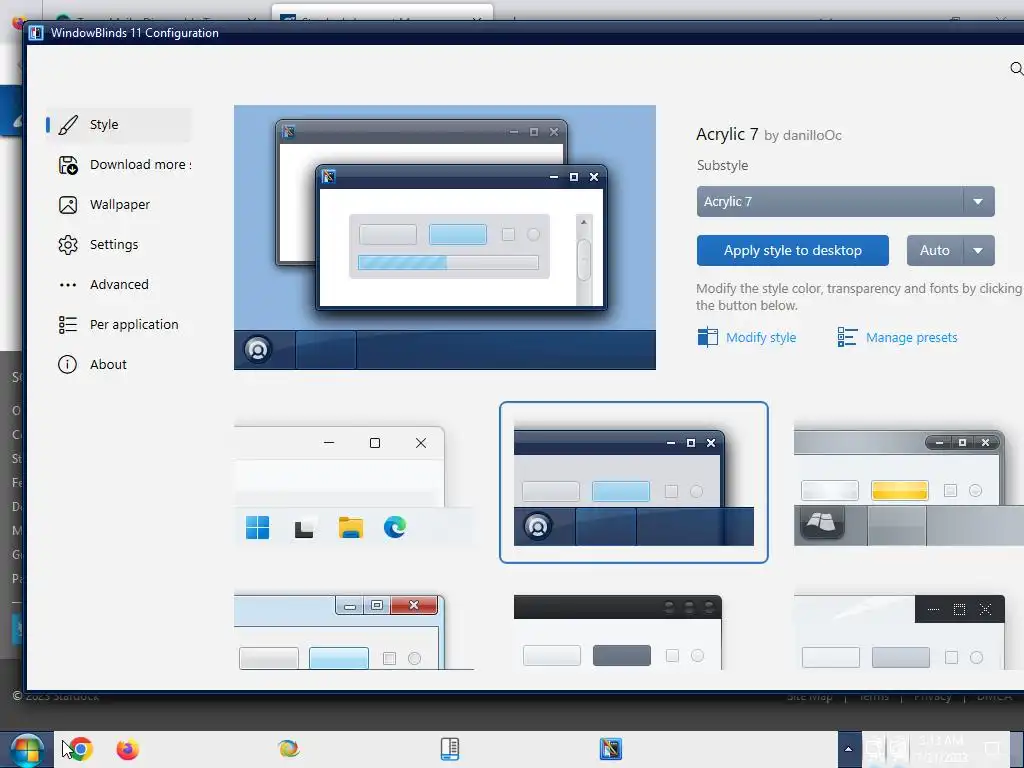
Task: Open the Advanced options section
Action: (118, 285)
